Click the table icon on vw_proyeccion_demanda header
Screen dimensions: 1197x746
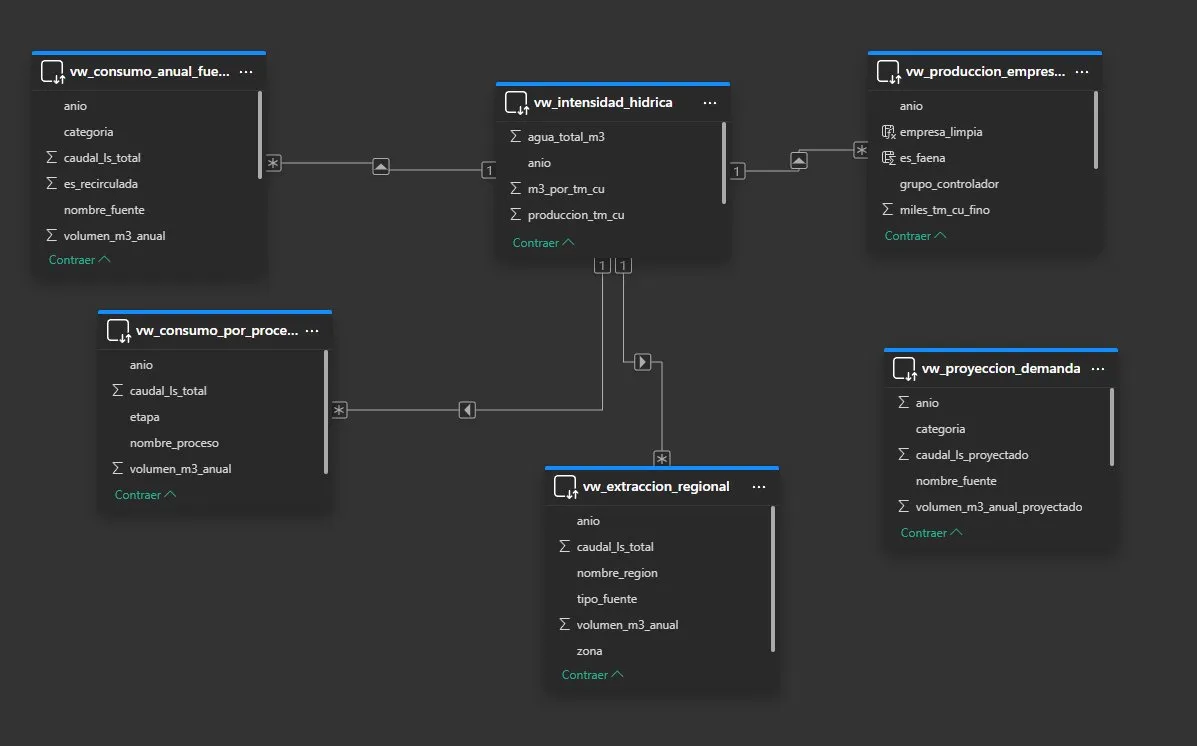click(903, 368)
